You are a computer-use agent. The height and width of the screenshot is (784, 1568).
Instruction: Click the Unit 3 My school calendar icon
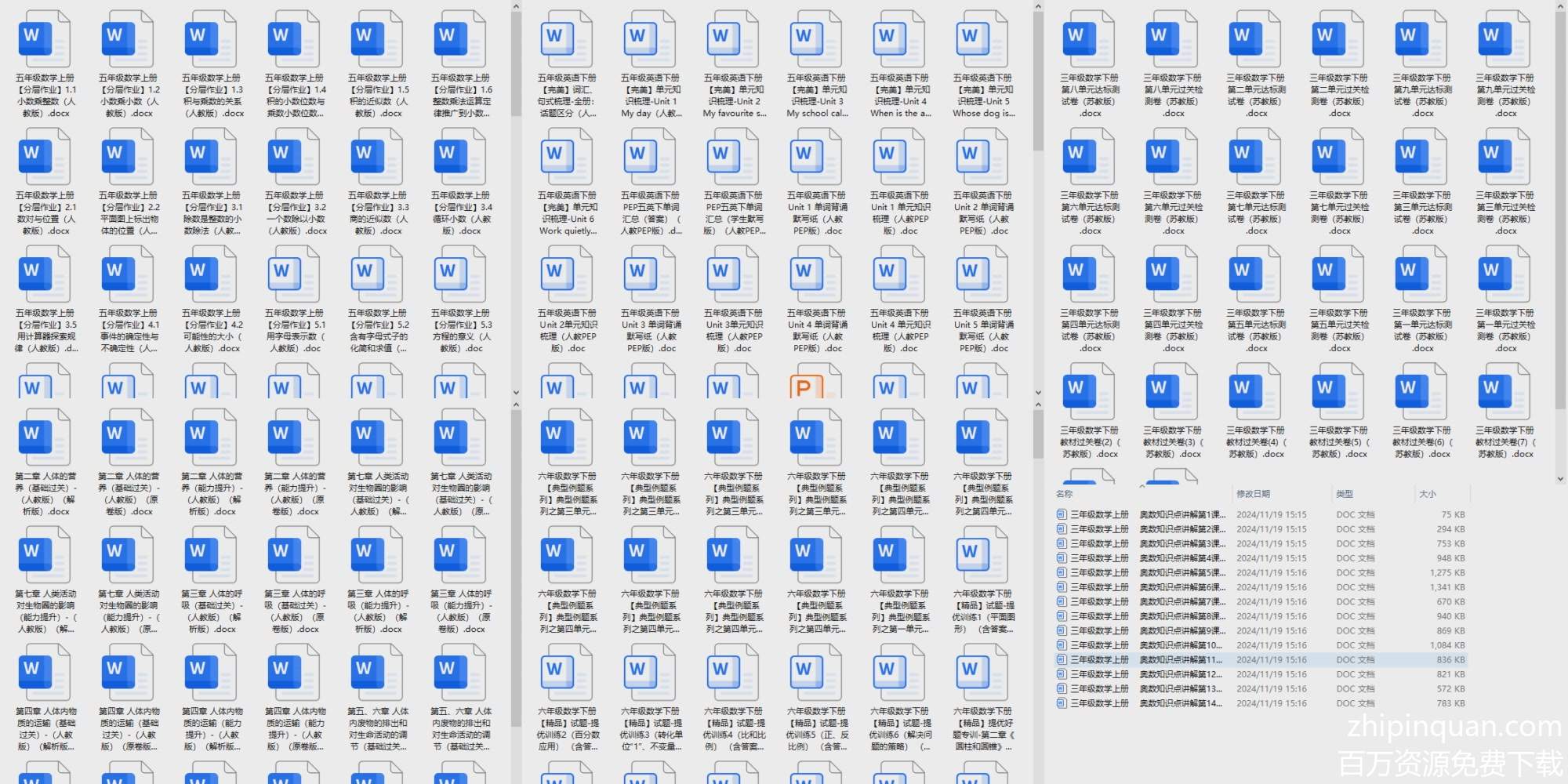816,38
